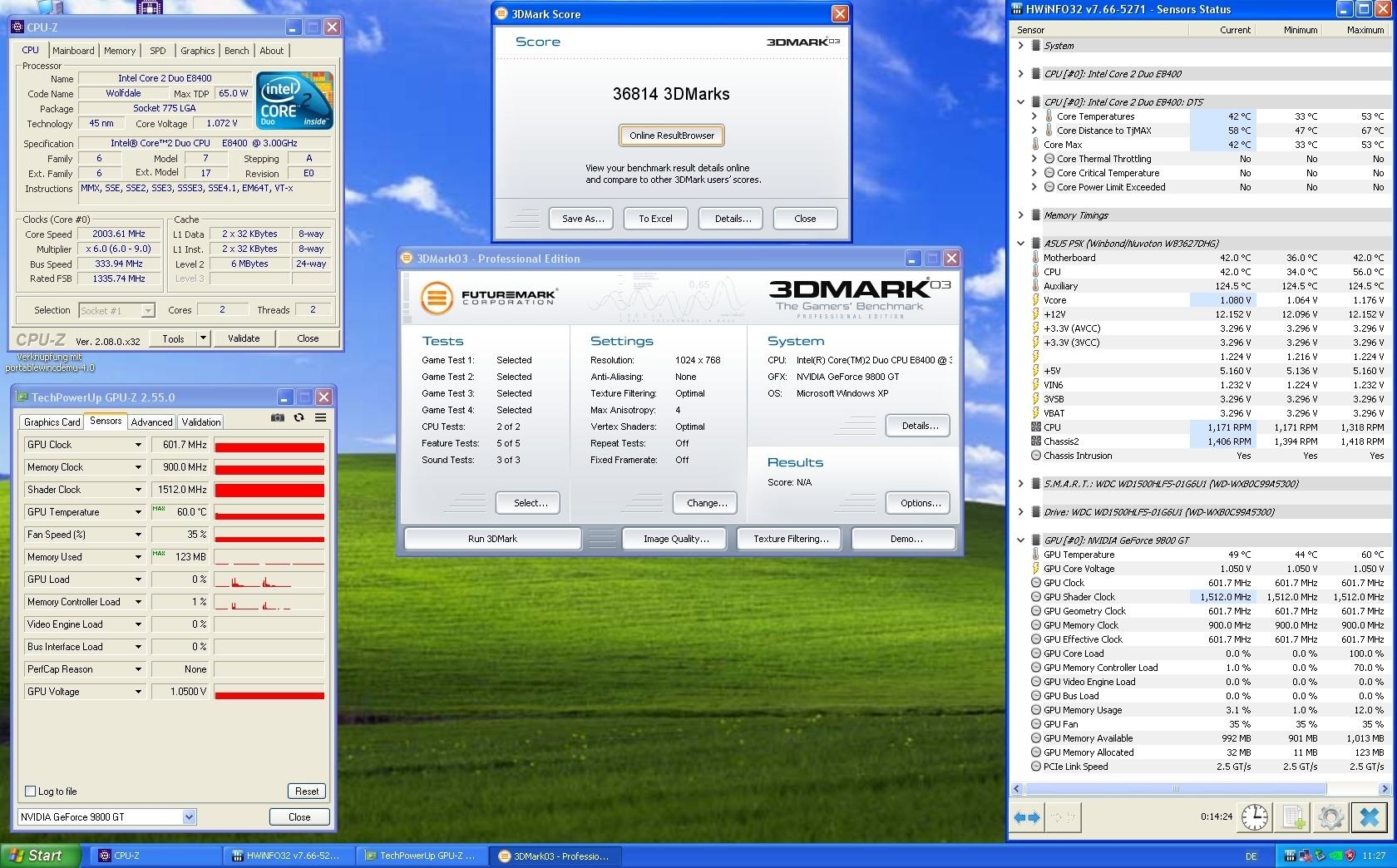
Task: Open the Bench tab in CPU-Z
Action: (236, 51)
